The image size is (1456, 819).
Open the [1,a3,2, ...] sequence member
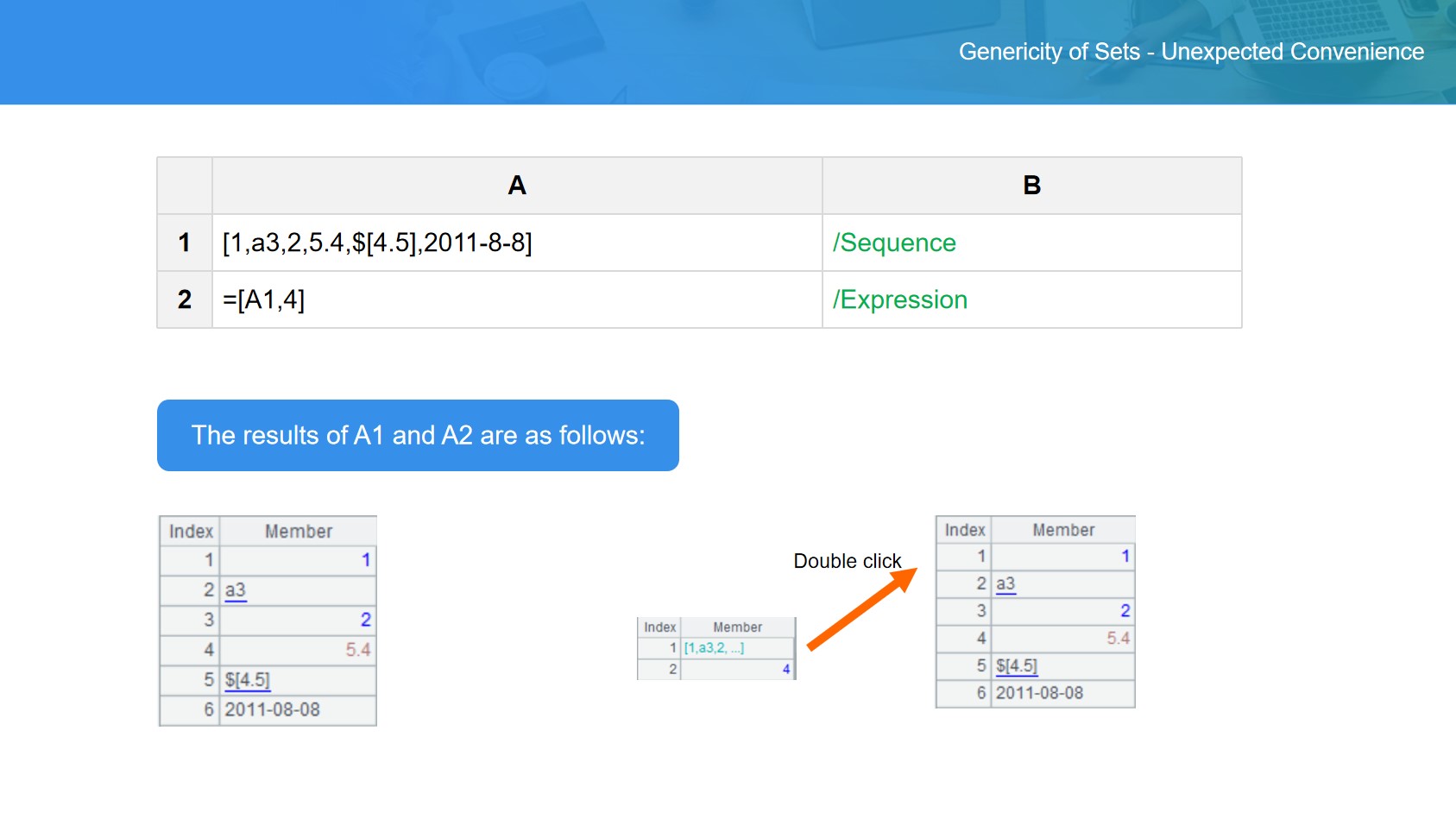[714, 648]
